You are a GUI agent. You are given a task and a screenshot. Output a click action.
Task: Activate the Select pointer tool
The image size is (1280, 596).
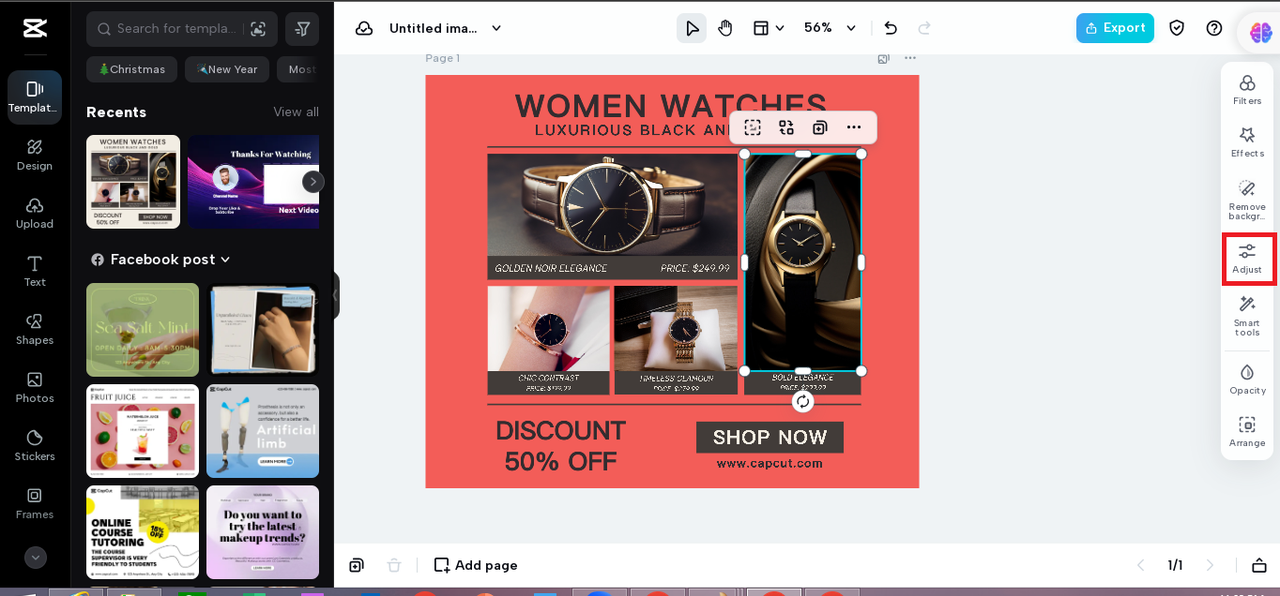(x=691, y=28)
